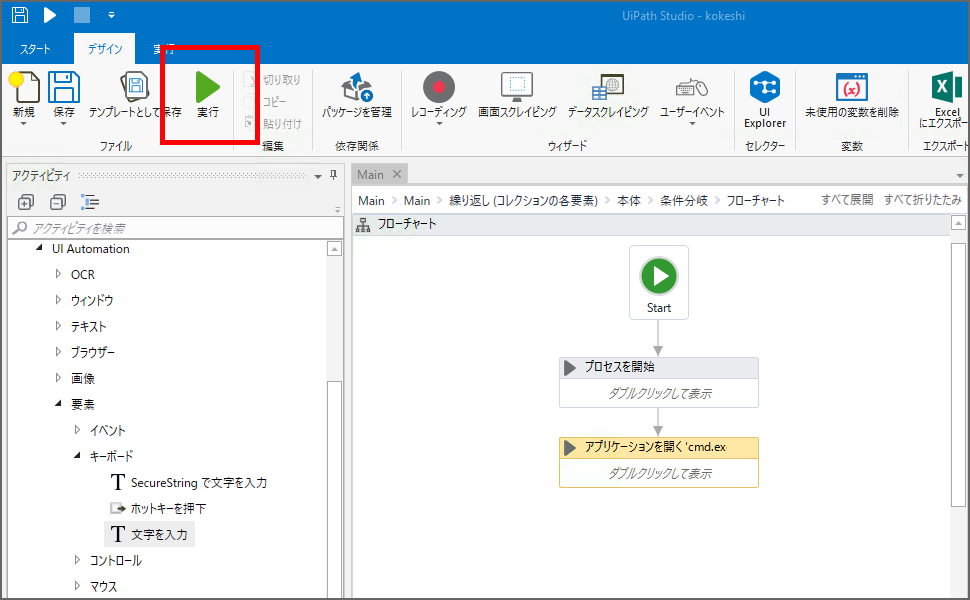
Task: Open the quick access toolbar dropdown arrow
Action: (112, 15)
